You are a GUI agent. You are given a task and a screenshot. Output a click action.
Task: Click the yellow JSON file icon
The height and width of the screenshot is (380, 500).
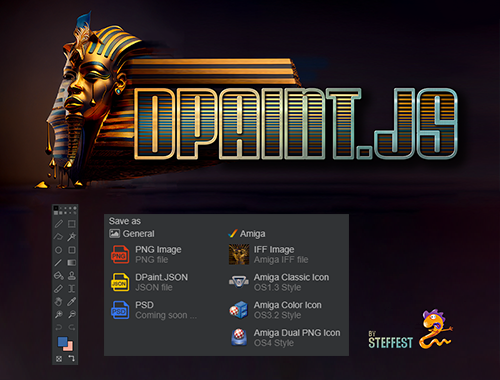point(120,282)
